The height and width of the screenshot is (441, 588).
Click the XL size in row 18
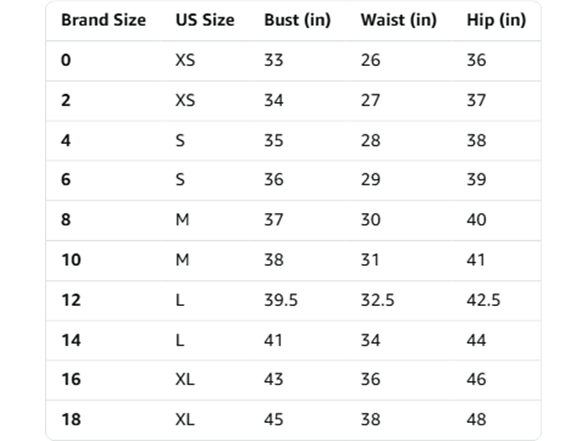click(185, 419)
